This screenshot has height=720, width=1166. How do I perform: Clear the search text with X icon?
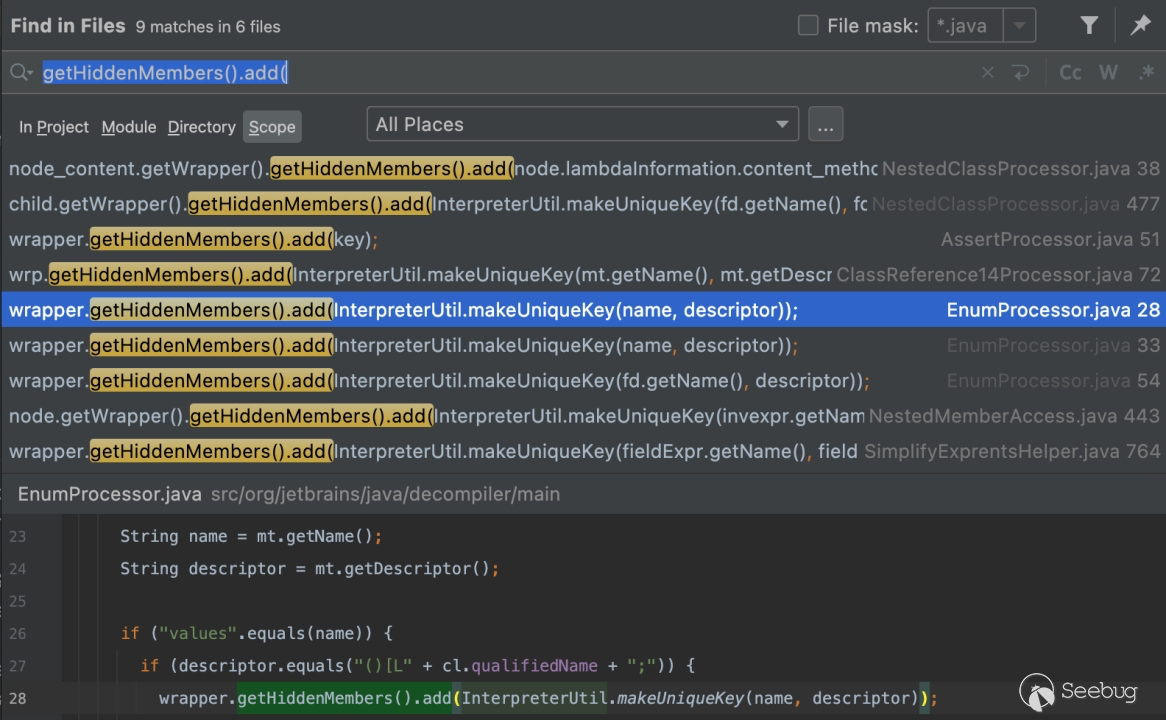click(x=988, y=73)
